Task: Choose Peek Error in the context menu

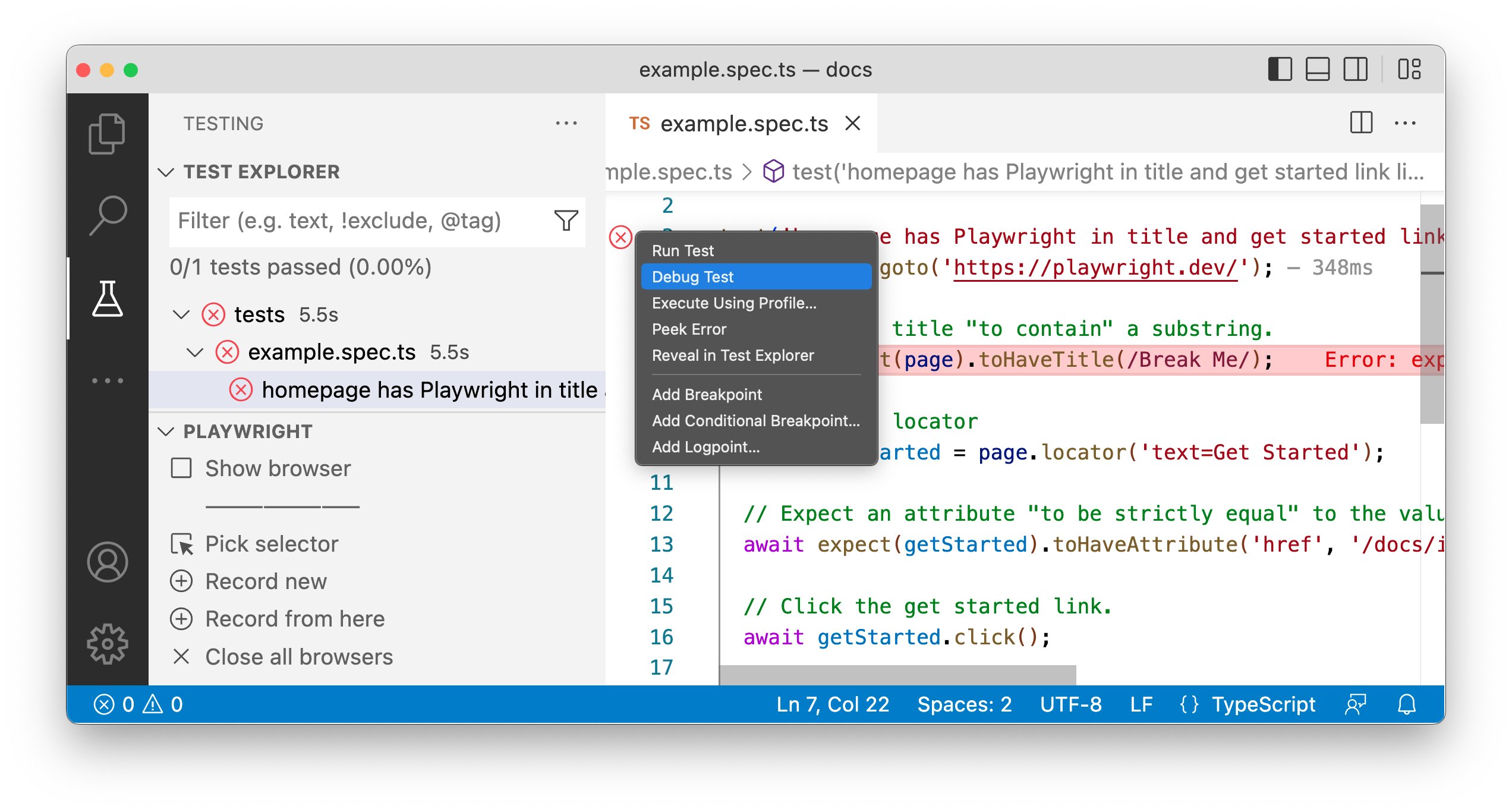Action: coord(689,329)
